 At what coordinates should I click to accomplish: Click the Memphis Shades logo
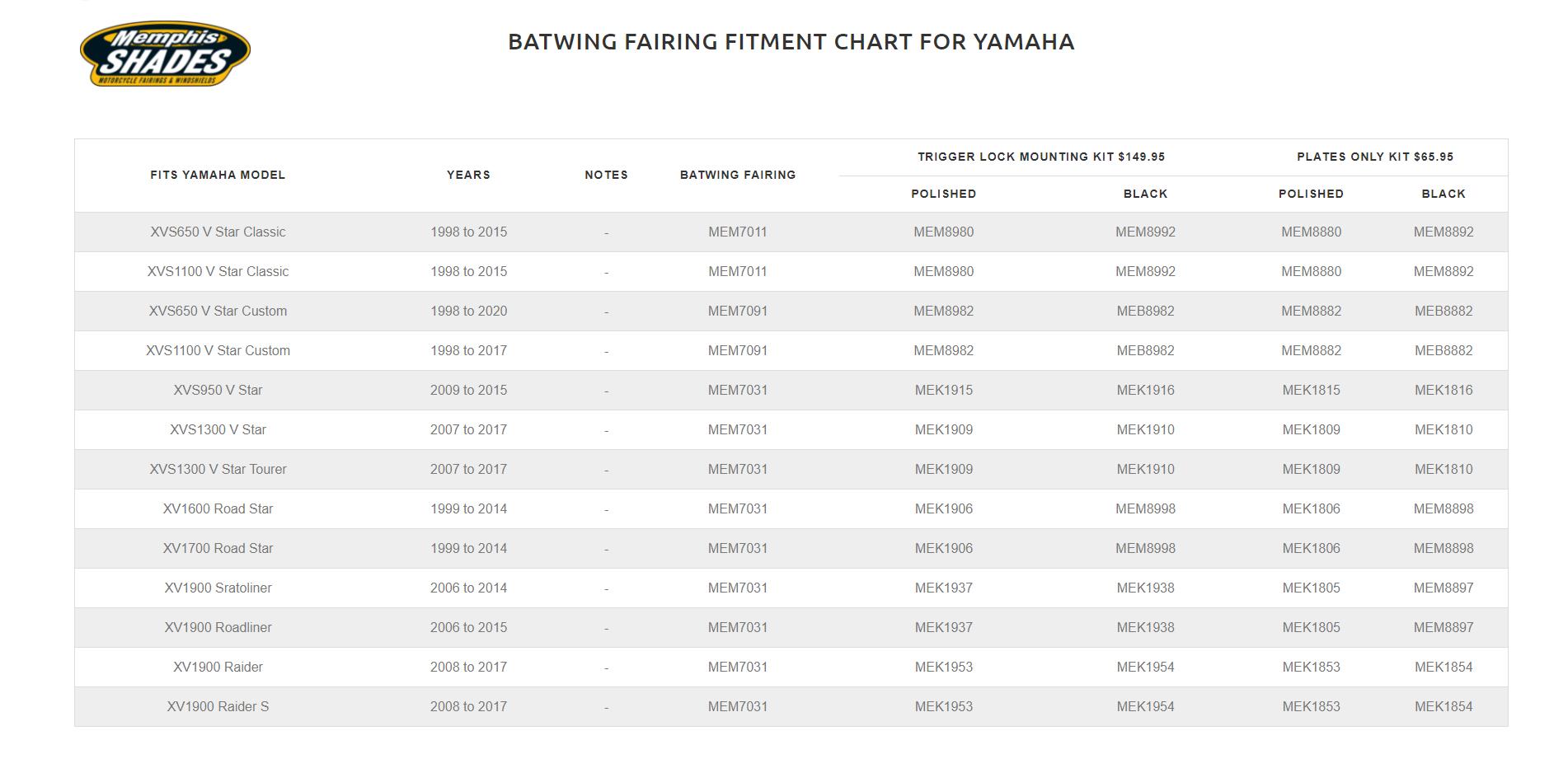click(x=165, y=54)
